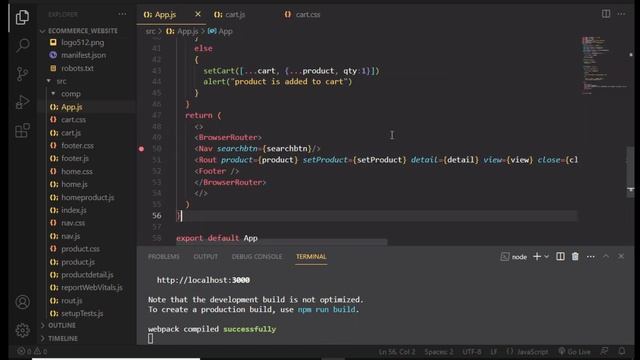The image size is (640, 360).
Task: Open manifest.json in the explorer
Action: point(83,55)
